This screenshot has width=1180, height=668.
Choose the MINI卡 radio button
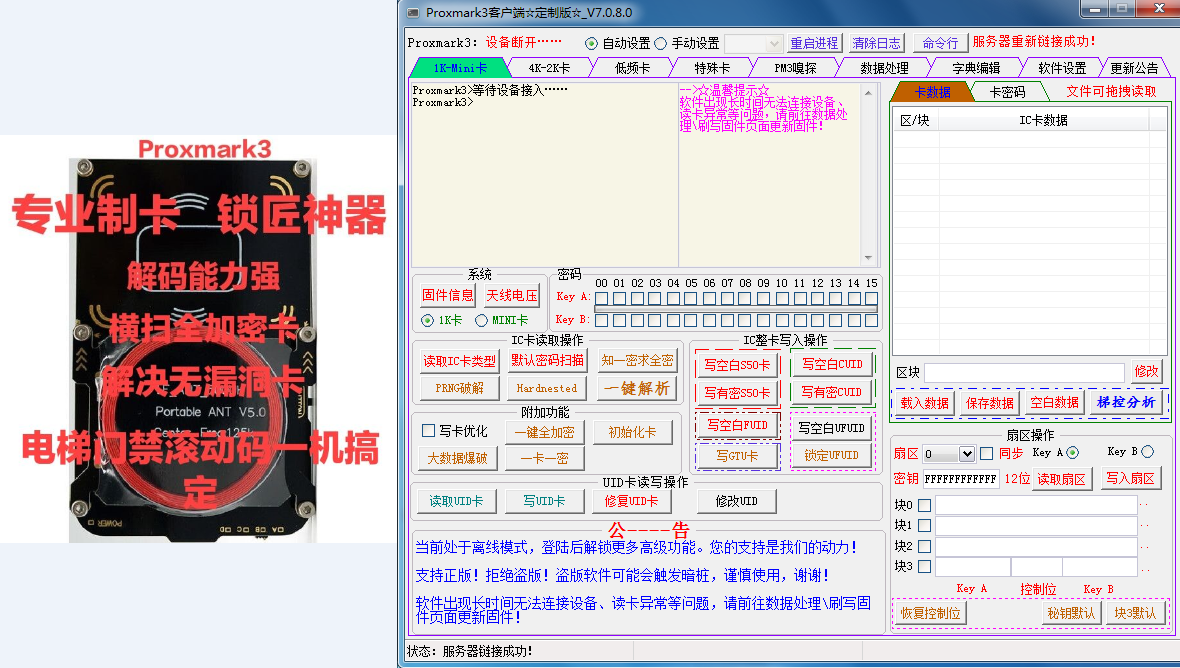(x=482, y=320)
